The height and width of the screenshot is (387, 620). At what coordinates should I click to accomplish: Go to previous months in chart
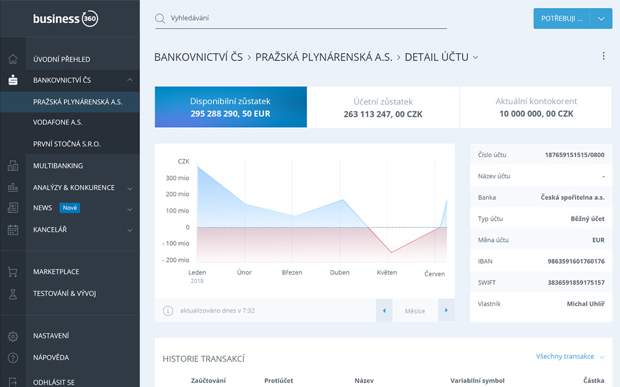(x=384, y=311)
